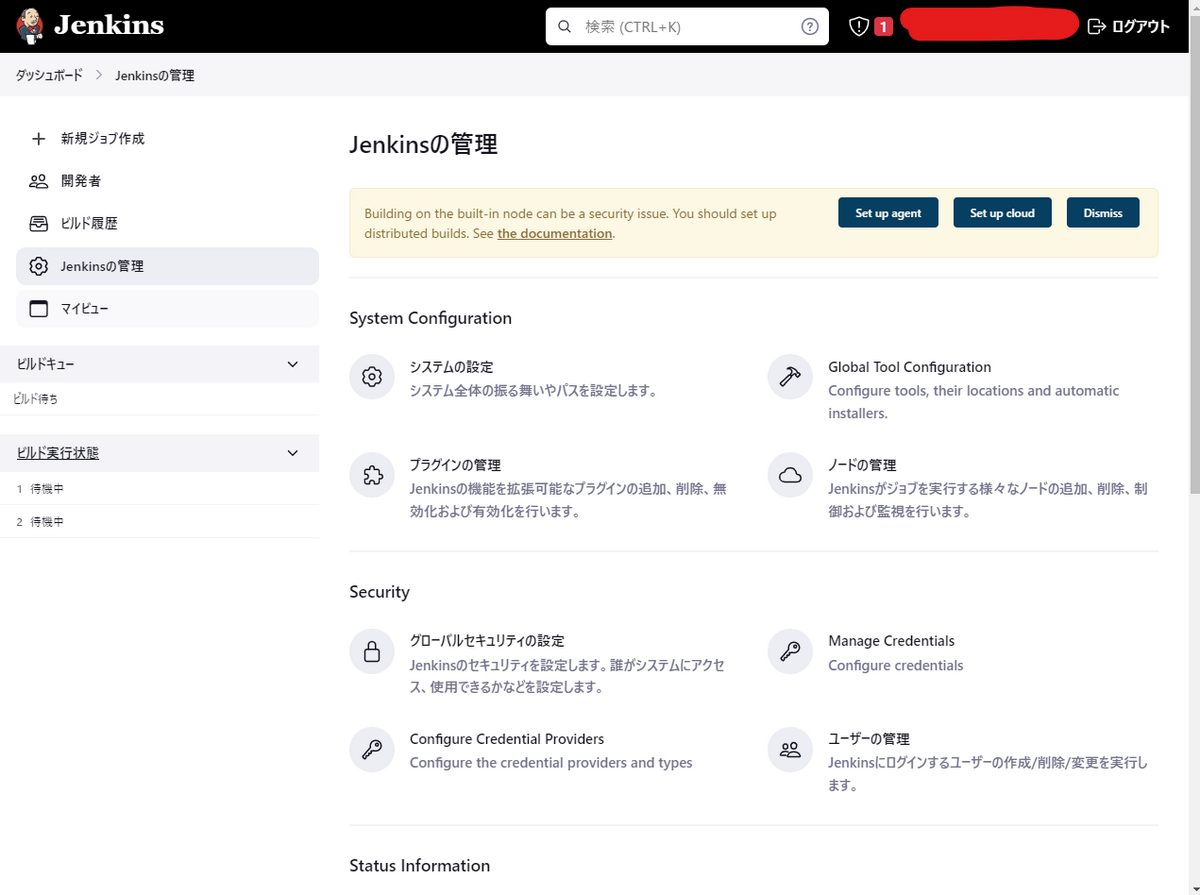The image size is (1200, 895).
Task: Click the Set up cloud button
Action: [1002, 213]
